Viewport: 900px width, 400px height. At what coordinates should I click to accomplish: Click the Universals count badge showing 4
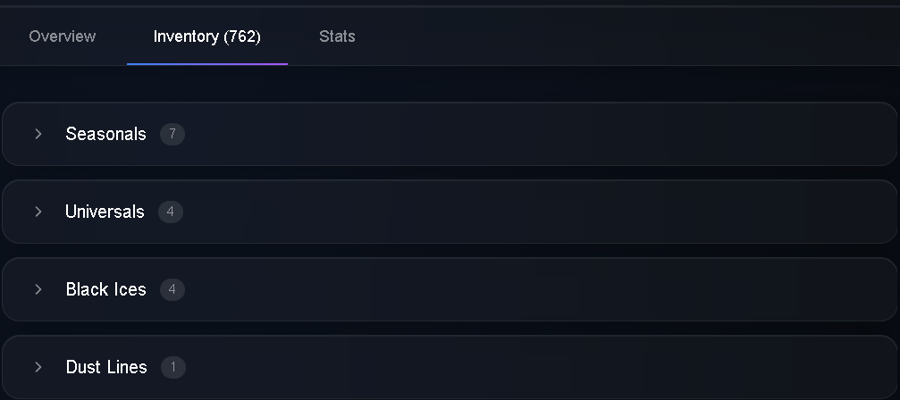[170, 212]
